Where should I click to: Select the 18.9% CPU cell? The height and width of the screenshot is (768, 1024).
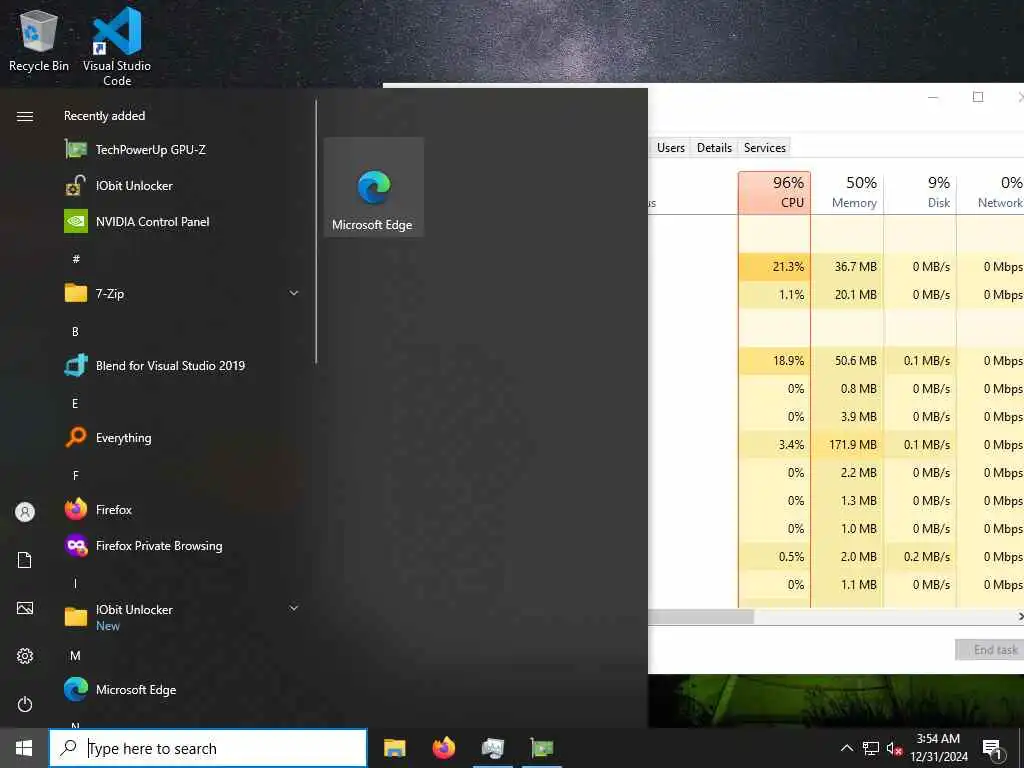click(775, 360)
